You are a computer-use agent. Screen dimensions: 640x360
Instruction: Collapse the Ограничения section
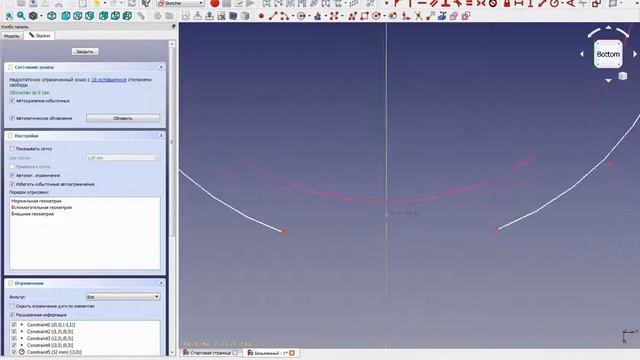click(x=161, y=283)
